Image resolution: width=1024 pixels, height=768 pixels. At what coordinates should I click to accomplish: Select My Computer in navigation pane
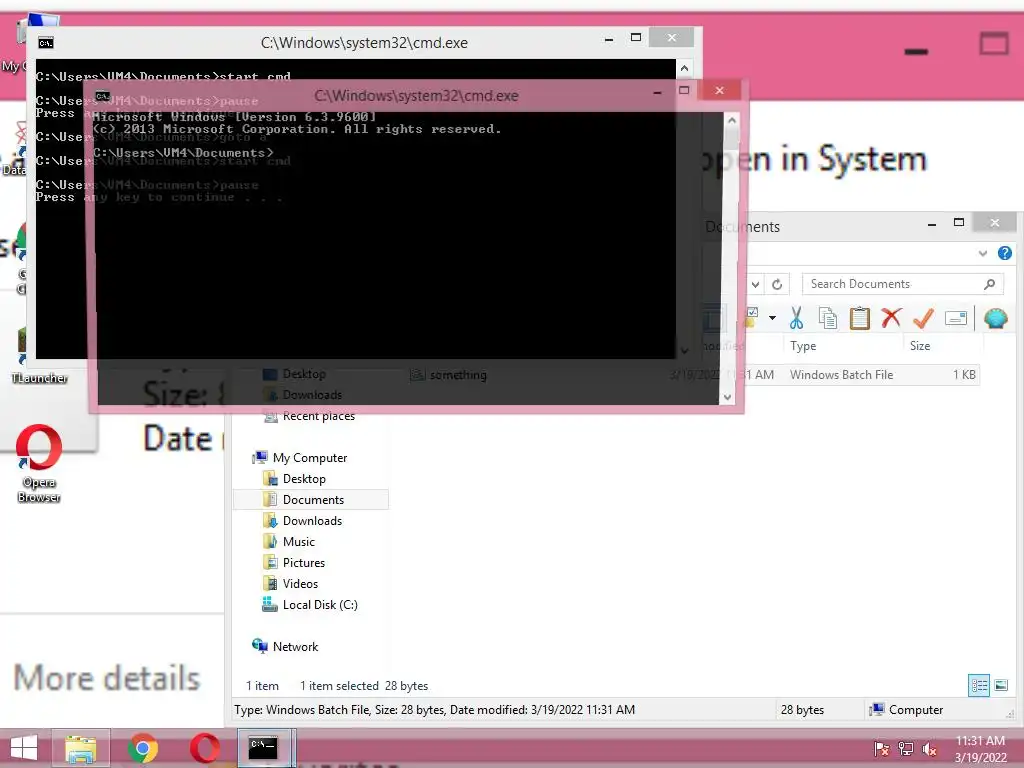pyautogui.click(x=310, y=458)
